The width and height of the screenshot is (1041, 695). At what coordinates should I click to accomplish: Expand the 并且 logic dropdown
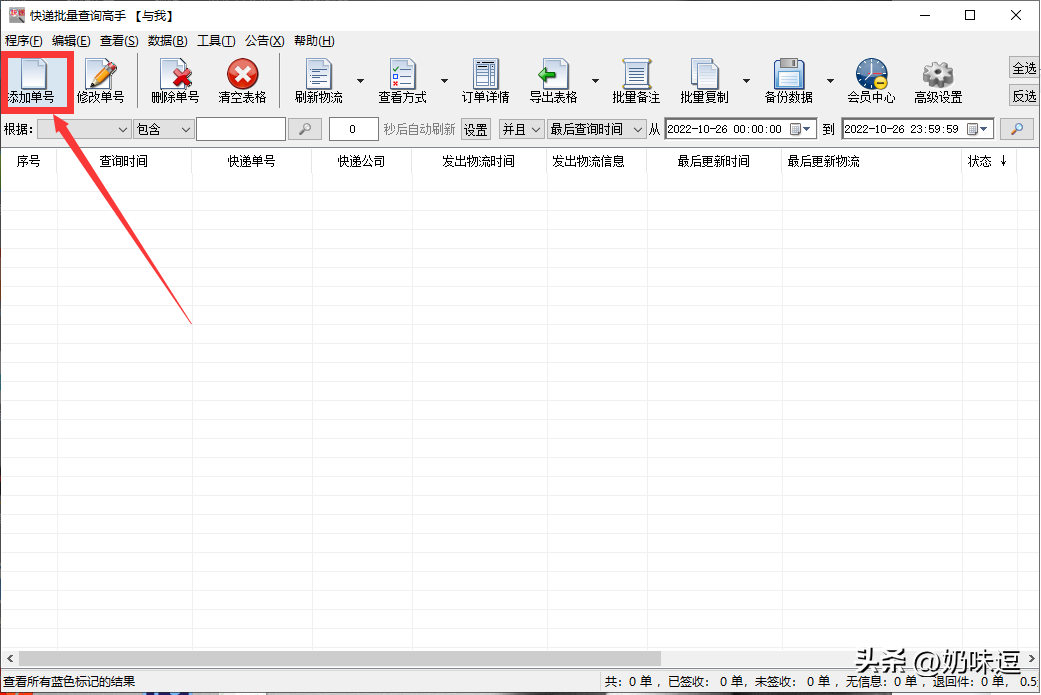522,130
